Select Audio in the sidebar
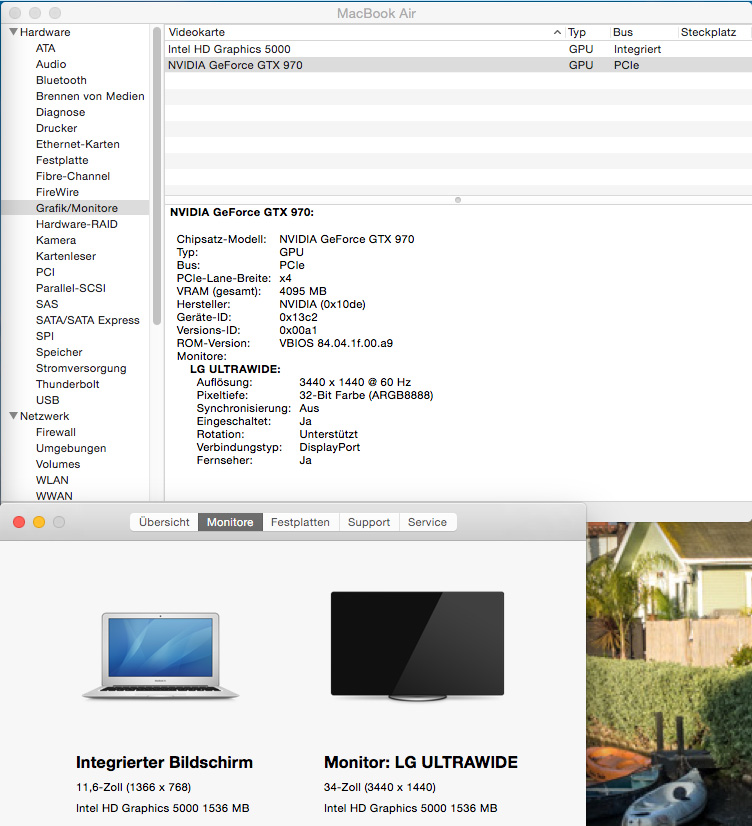The width and height of the screenshot is (752, 826). tap(51, 64)
